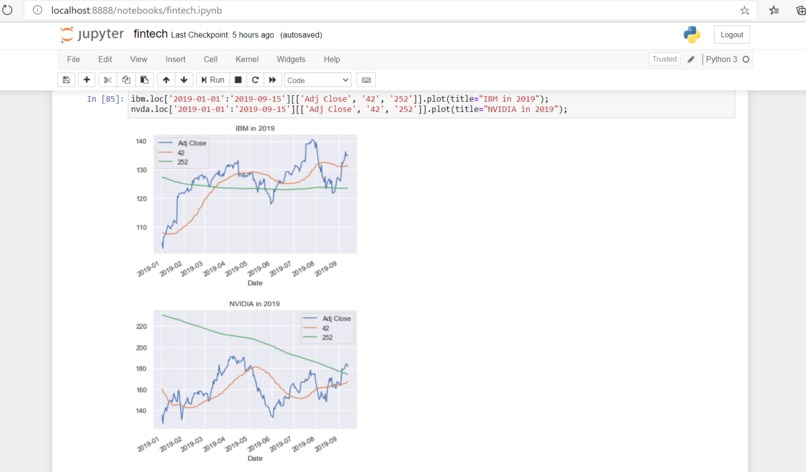Open the Widgets menu
Viewport: 806px width, 472px height.
[x=291, y=59]
